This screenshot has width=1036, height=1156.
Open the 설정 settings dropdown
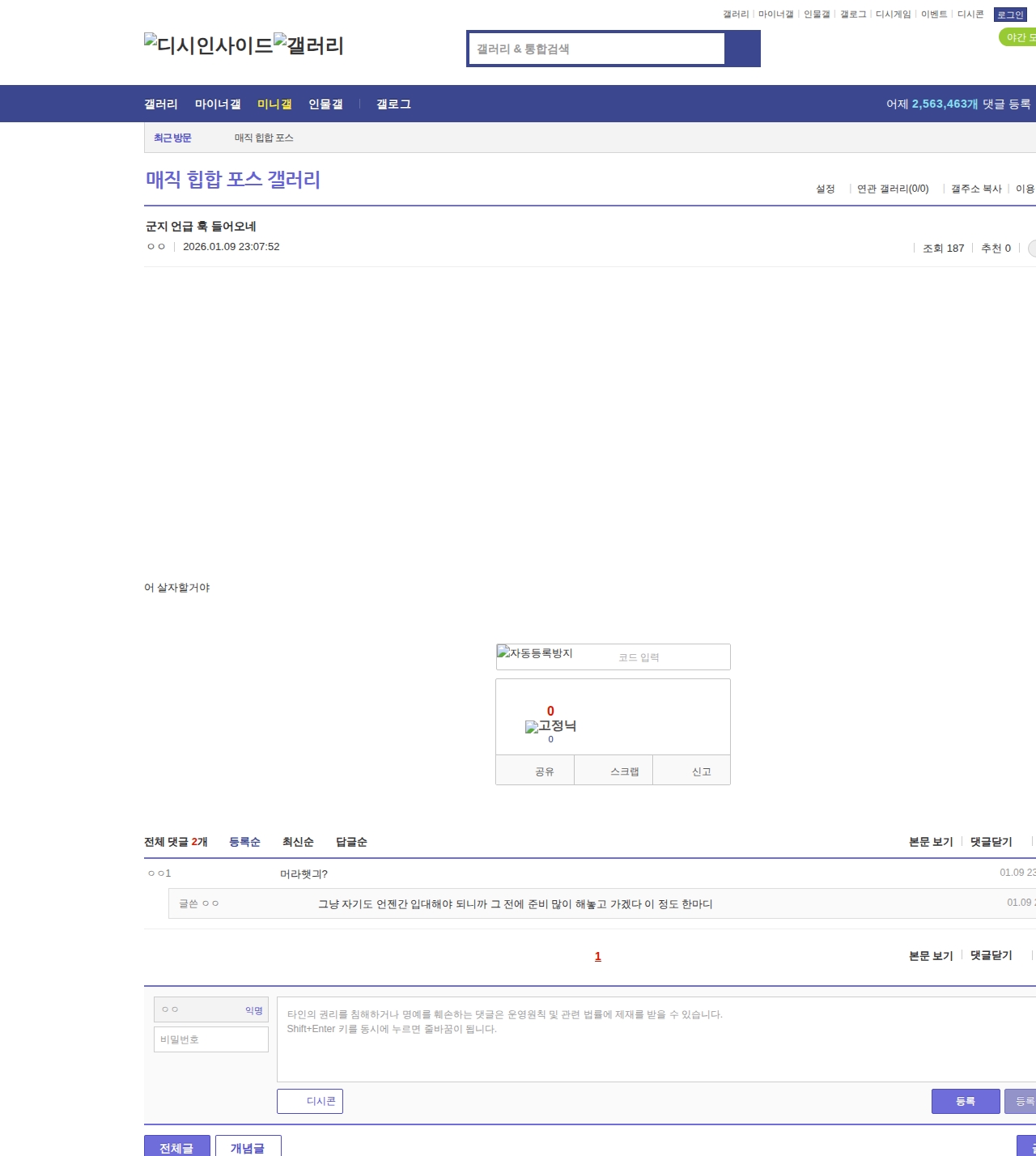pyautogui.click(x=825, y=189)
